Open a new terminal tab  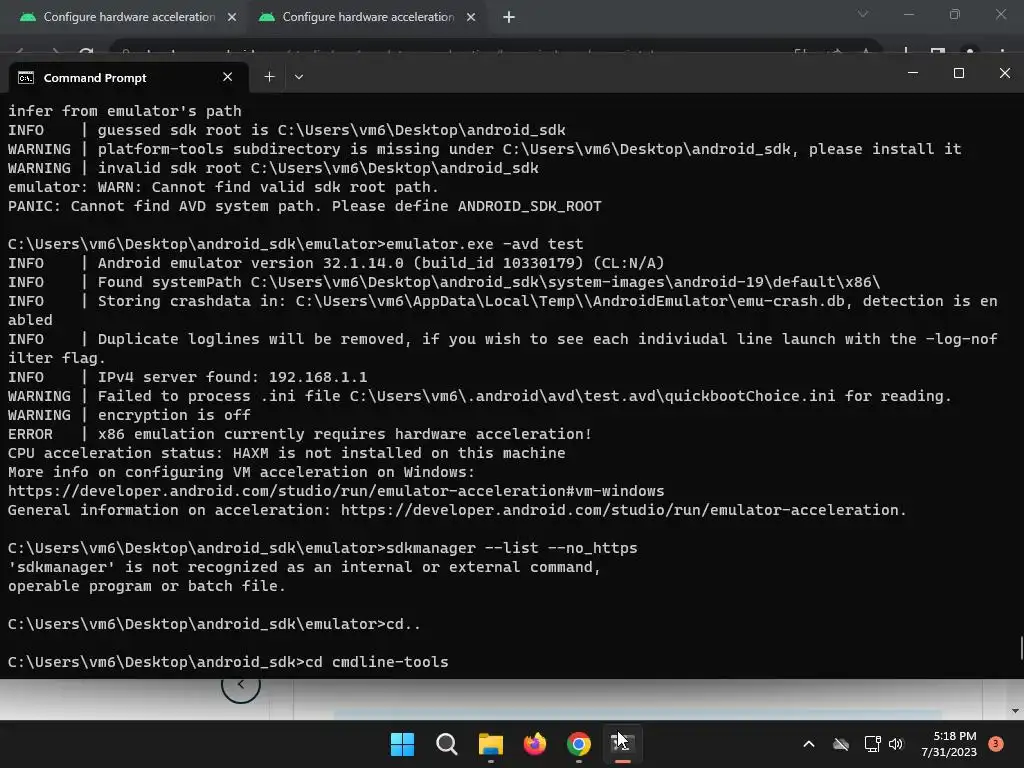point(269,77)
